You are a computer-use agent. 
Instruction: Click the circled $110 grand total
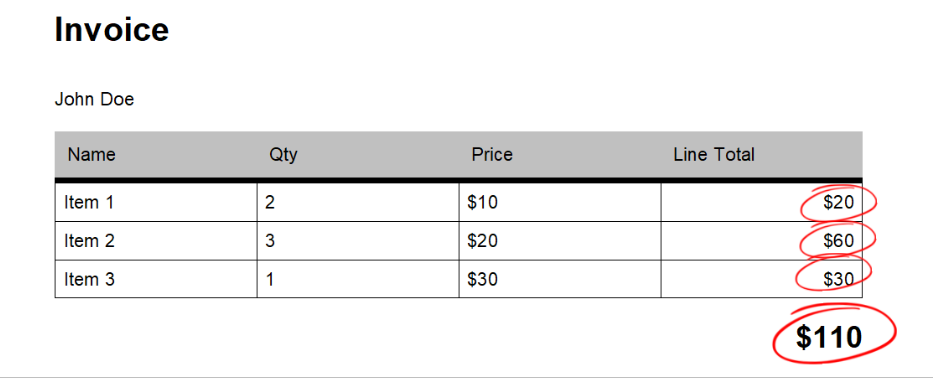(829, 337)
